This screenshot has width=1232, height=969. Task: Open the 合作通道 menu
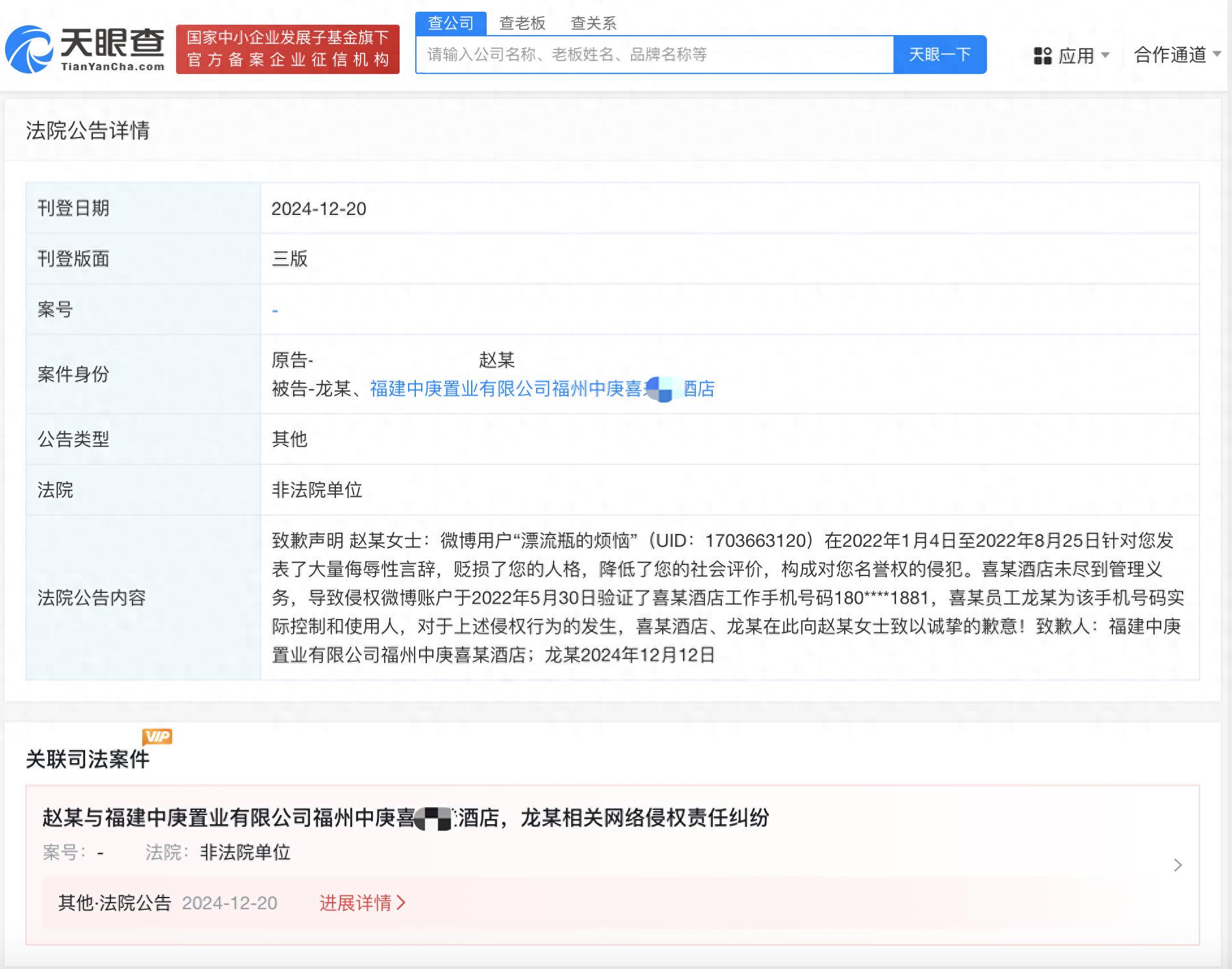(1170, 55)
